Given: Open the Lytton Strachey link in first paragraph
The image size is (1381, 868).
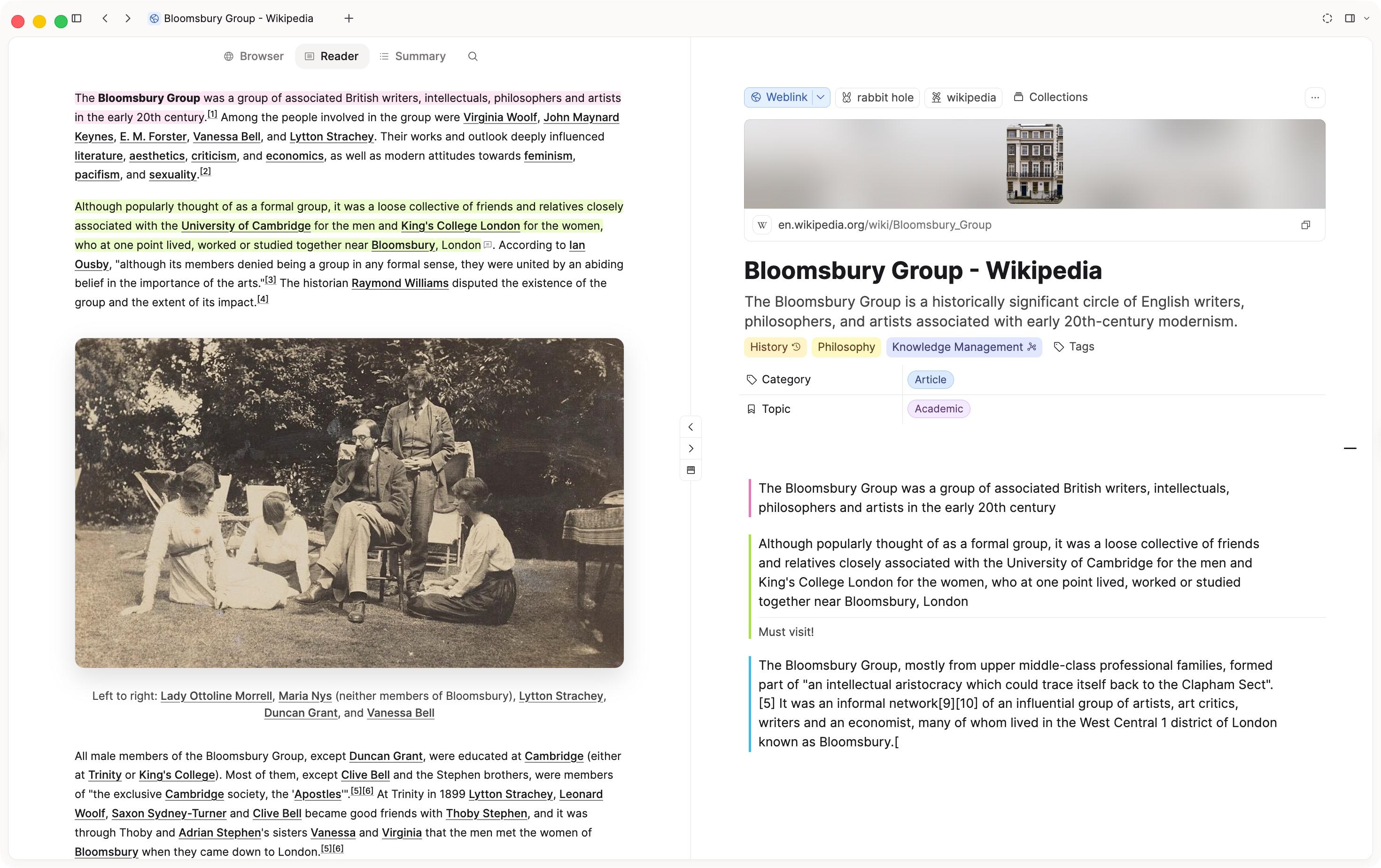Looking at the screenshot, I should [332, 137].
